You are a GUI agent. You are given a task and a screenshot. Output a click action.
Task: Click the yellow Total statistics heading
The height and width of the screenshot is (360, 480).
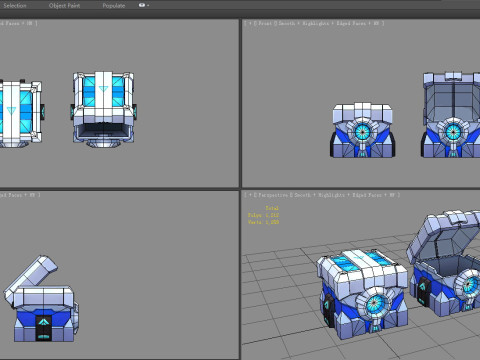tap(272, 208)
